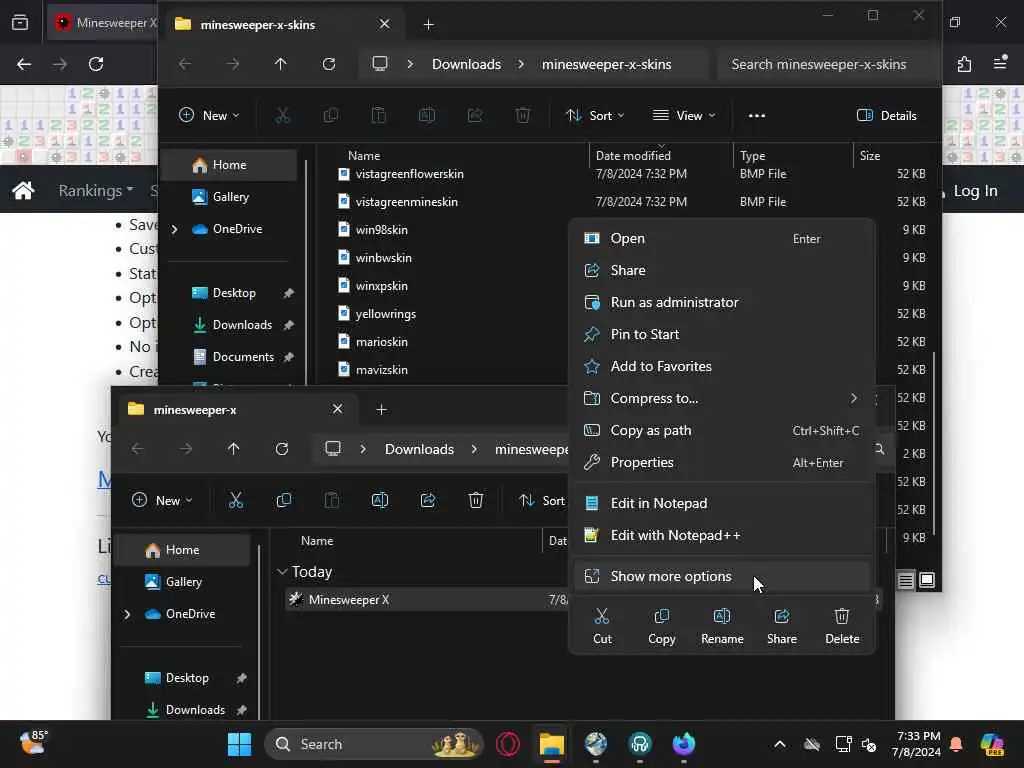Click Copy icon in context menu bottom row
This screenshot has height=768, width=1024.
[662, 626]
